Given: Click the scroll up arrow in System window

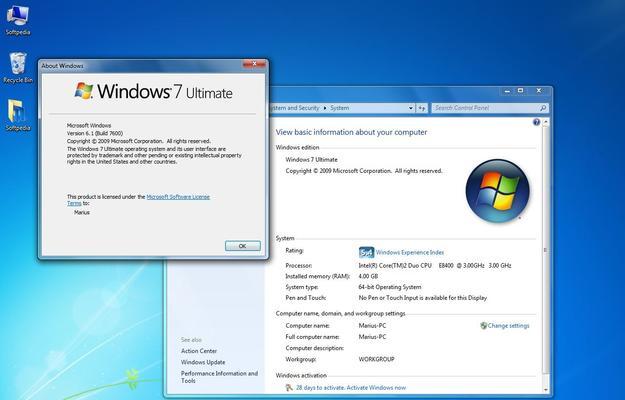Looking at the screenshot, I should click(x=545, y=122).
